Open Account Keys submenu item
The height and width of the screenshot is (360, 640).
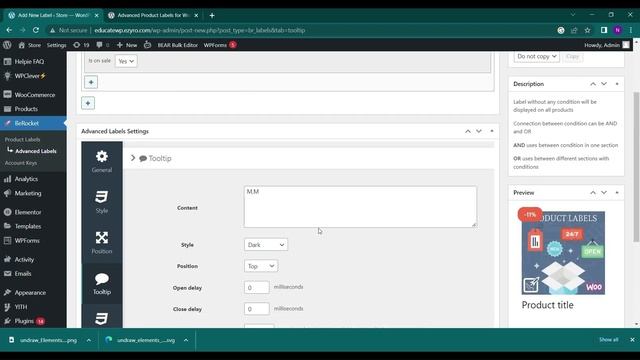point(21,163)
